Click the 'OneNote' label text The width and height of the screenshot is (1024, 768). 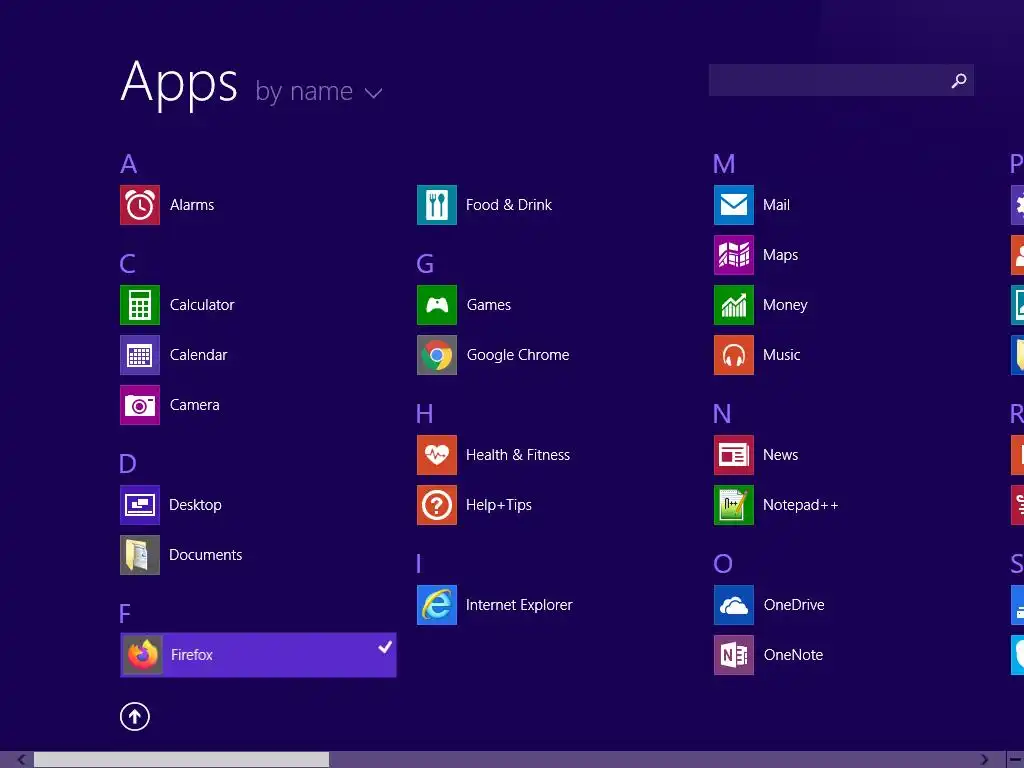coord(793,655)
